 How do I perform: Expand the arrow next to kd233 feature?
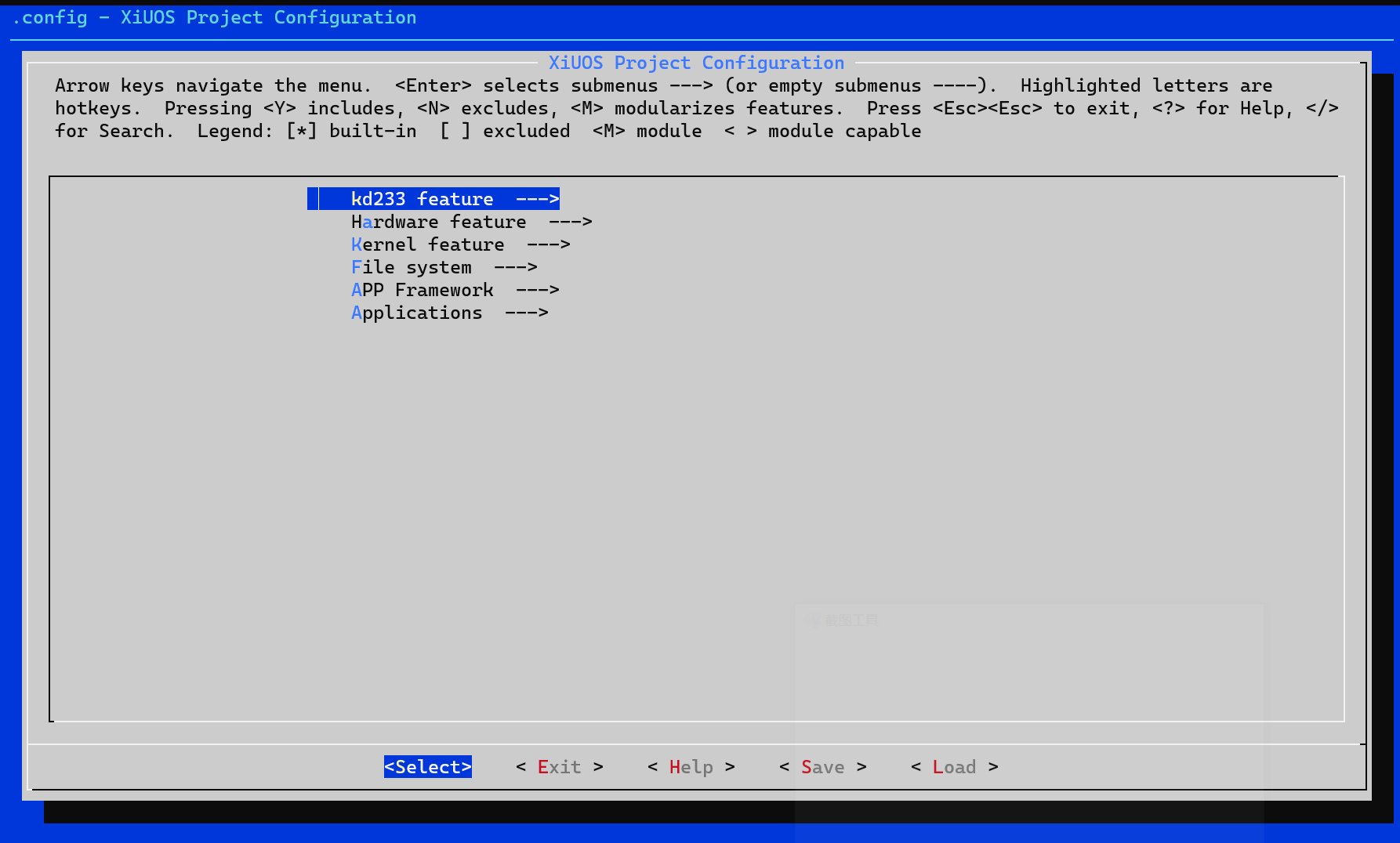(537, 199)
